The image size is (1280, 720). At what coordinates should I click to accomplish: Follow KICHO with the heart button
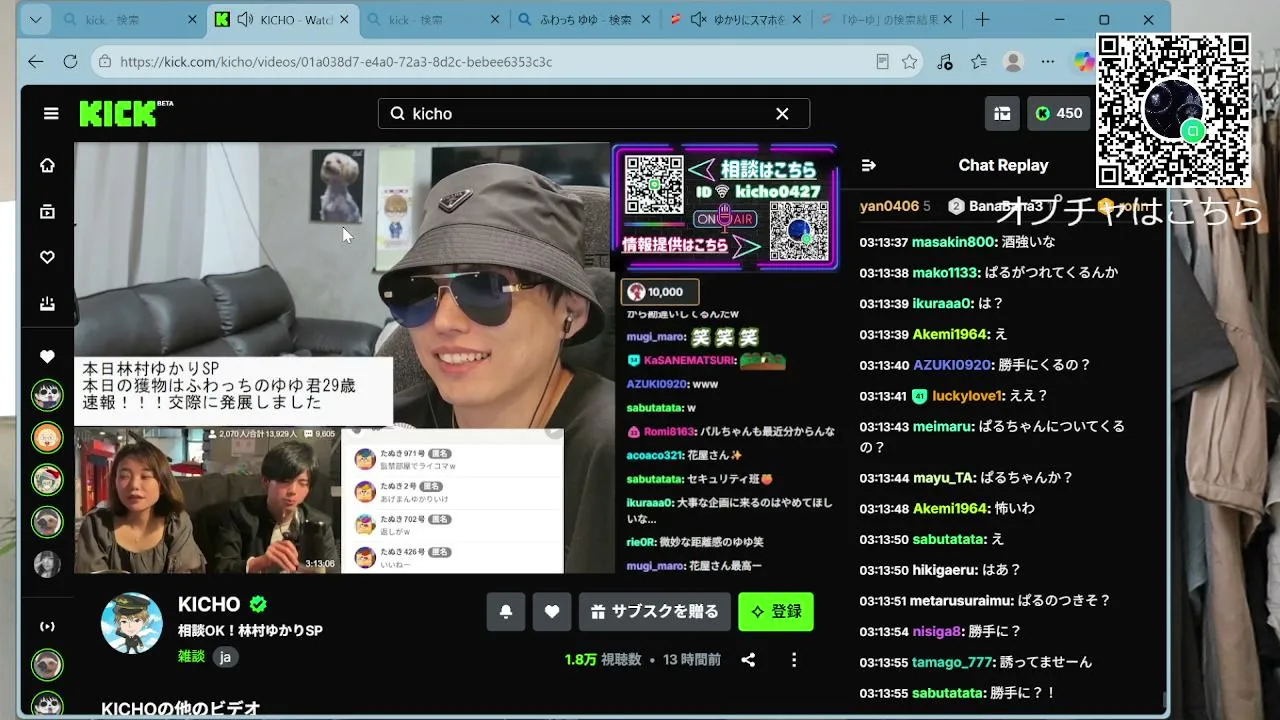(552, 612)
